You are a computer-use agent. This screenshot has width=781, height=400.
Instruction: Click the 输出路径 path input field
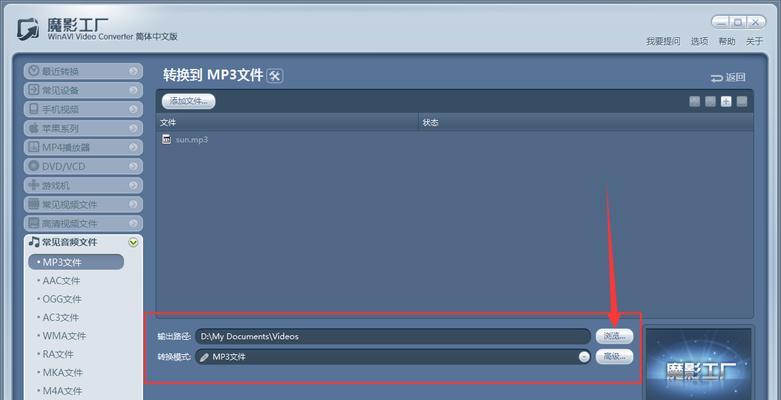(x=393, y=336)
